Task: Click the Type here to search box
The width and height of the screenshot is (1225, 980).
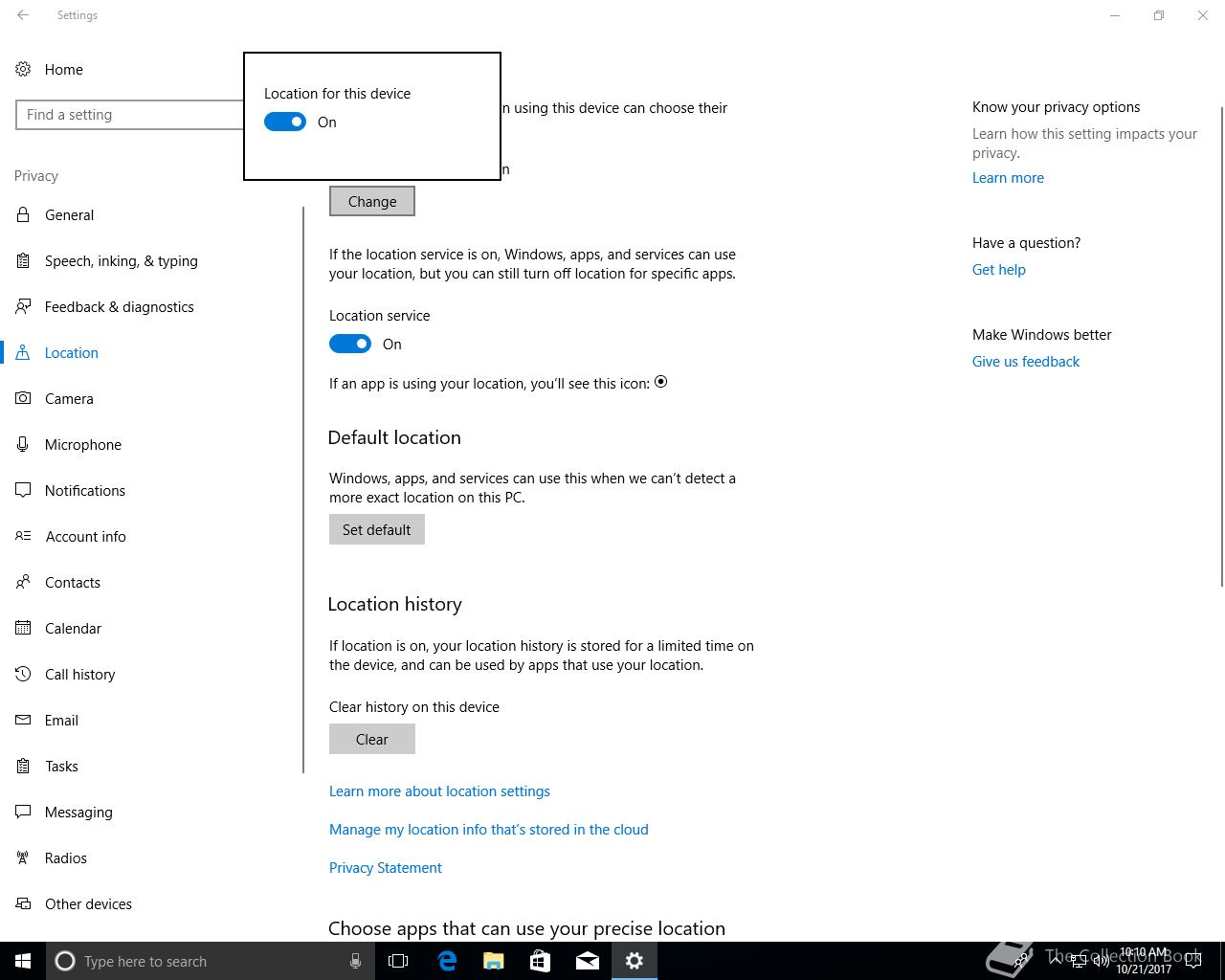Action: (211, 961)
